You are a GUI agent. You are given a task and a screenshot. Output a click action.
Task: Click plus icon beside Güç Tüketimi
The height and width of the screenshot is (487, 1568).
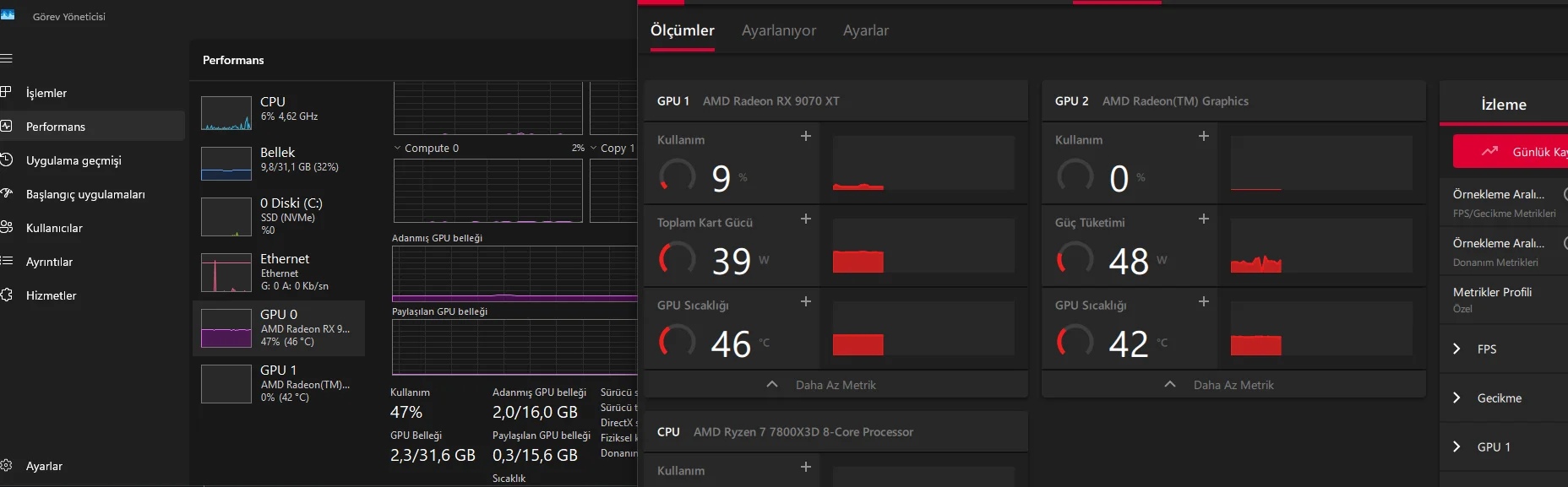1204,219
